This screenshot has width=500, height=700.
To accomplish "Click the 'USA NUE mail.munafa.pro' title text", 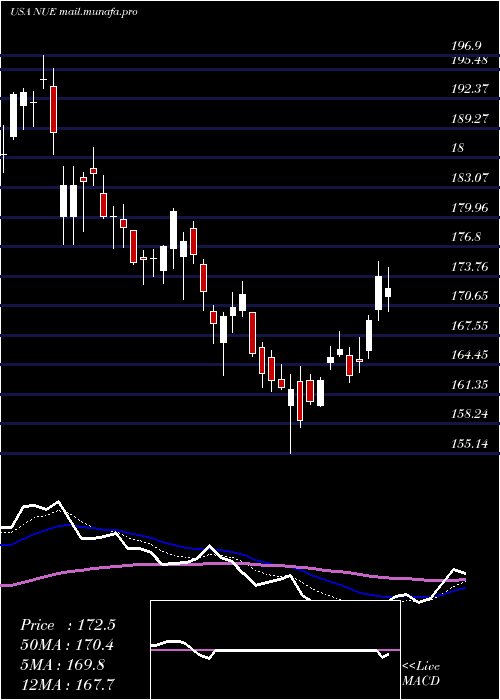I will [74, 12].
